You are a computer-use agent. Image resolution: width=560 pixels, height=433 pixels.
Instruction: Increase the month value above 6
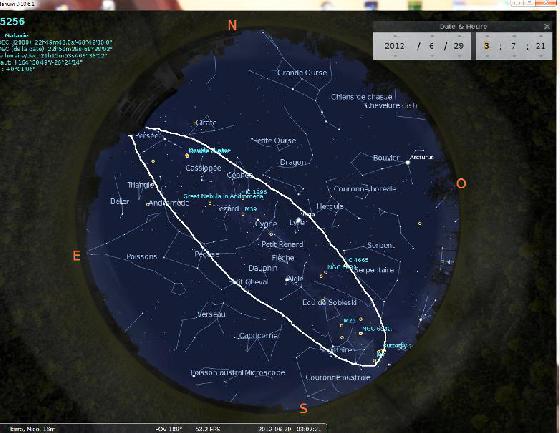click(x=431, y=36)
